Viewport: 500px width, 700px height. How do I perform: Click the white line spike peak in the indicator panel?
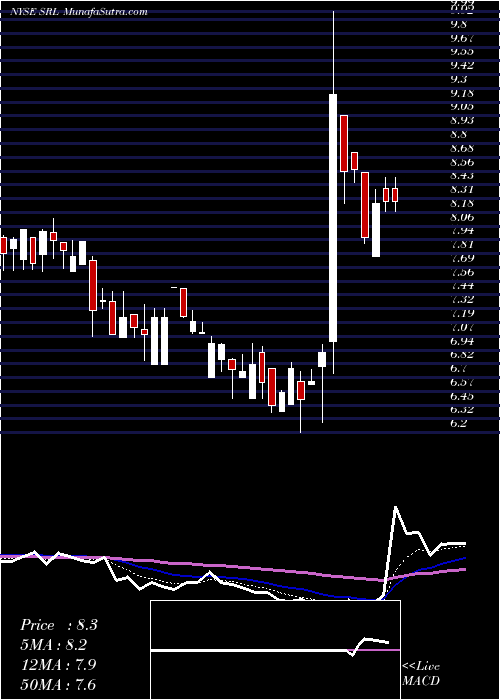pyautogui.click(x=396, y=507)
